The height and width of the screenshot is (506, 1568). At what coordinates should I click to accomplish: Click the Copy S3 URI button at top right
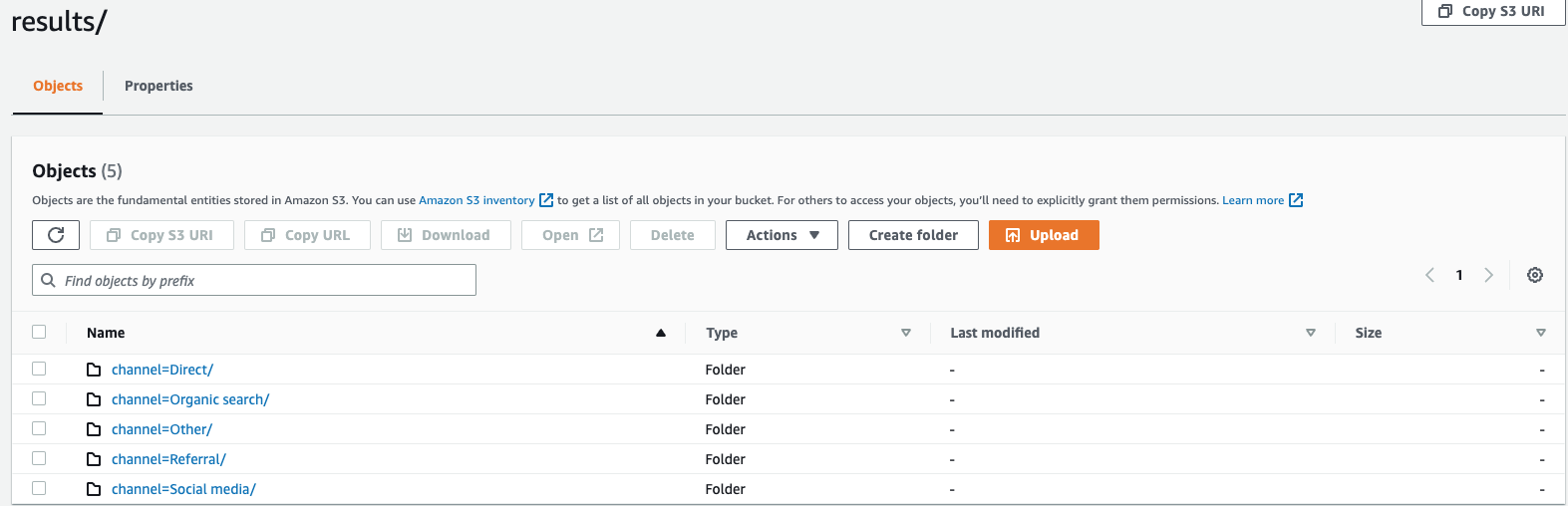(x=1492, y=12)
